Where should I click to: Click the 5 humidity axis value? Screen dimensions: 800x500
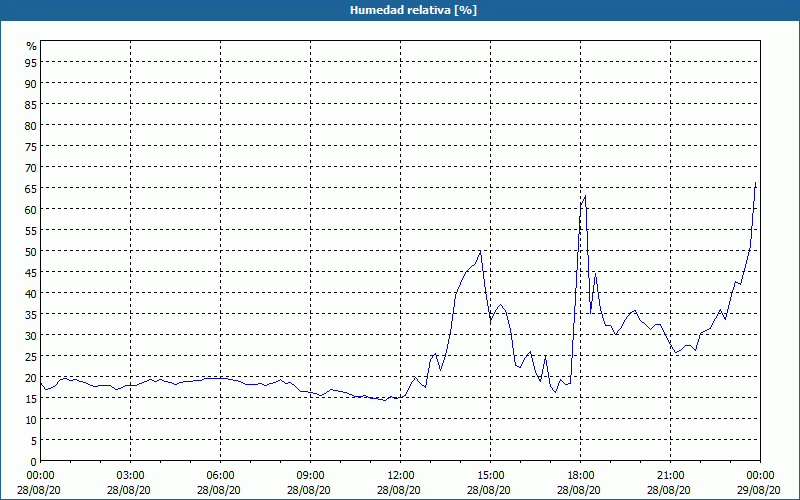click(34, 441)
